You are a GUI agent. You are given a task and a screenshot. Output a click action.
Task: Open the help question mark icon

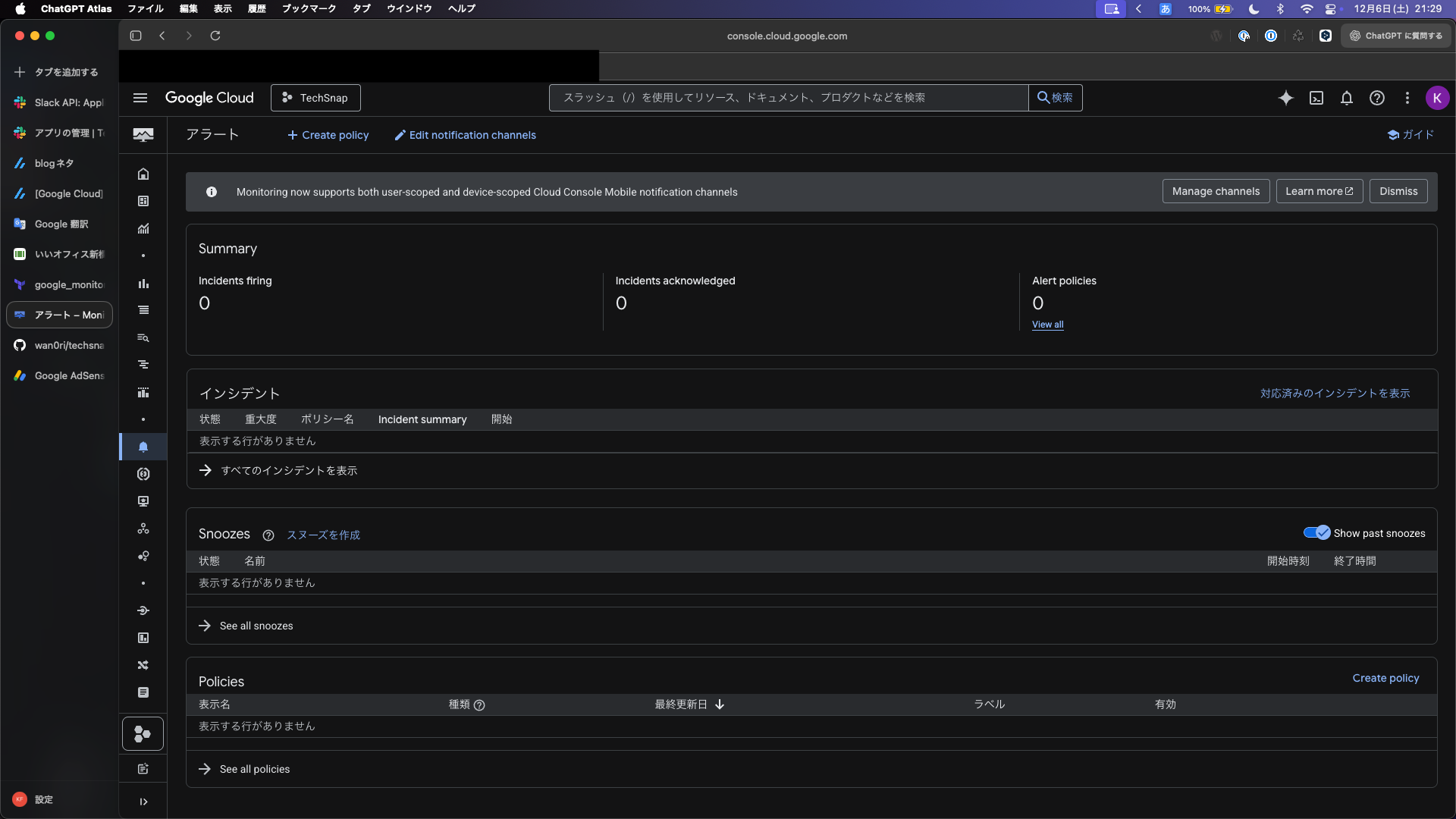pos(1377,98)
